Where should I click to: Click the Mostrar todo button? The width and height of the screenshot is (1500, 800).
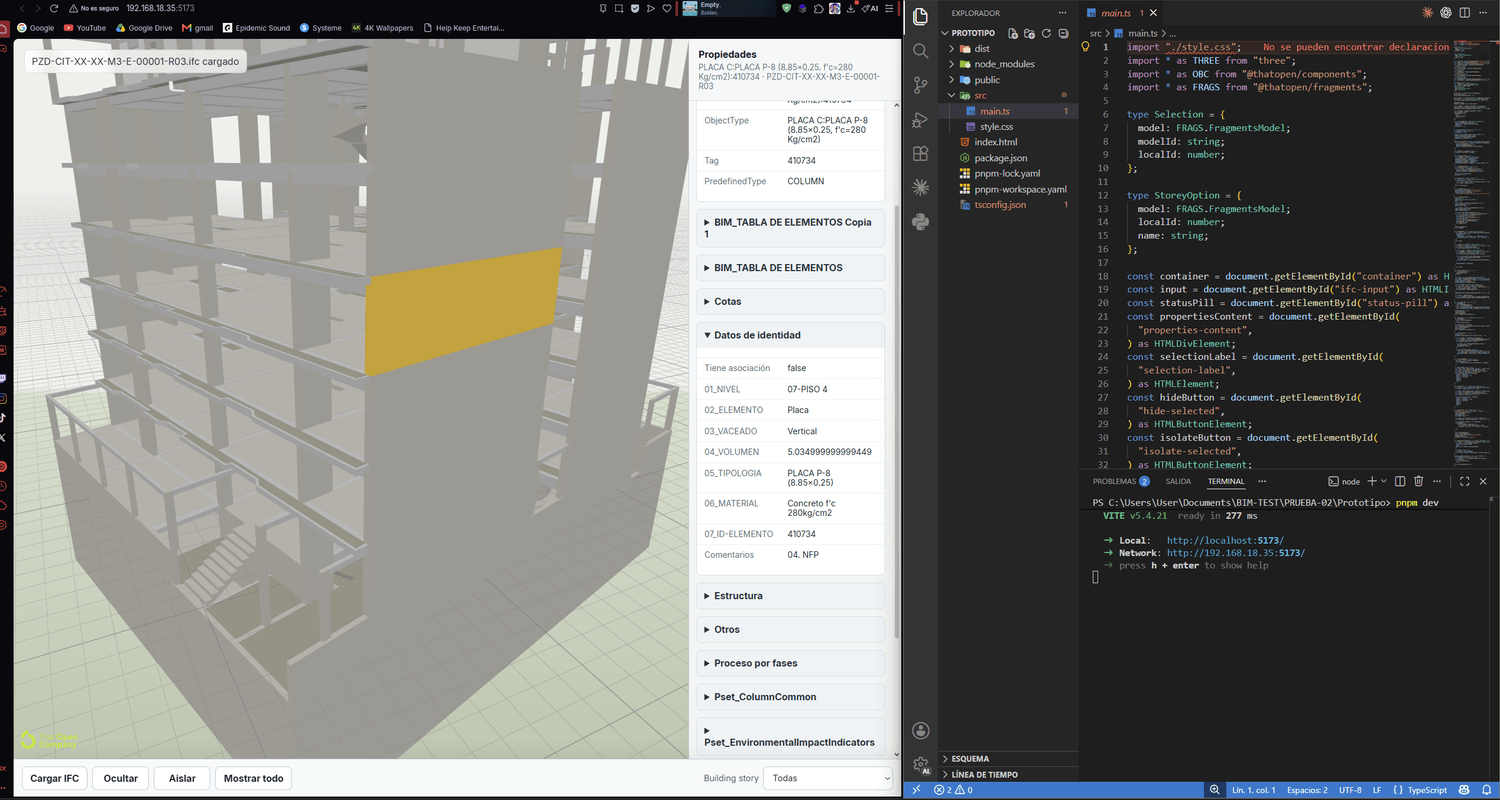coord(254,778)
